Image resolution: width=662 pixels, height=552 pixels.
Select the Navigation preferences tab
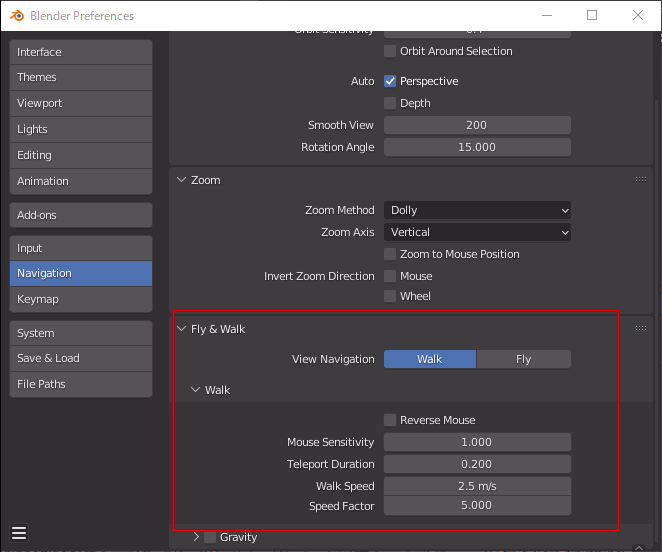click(81, 274)
